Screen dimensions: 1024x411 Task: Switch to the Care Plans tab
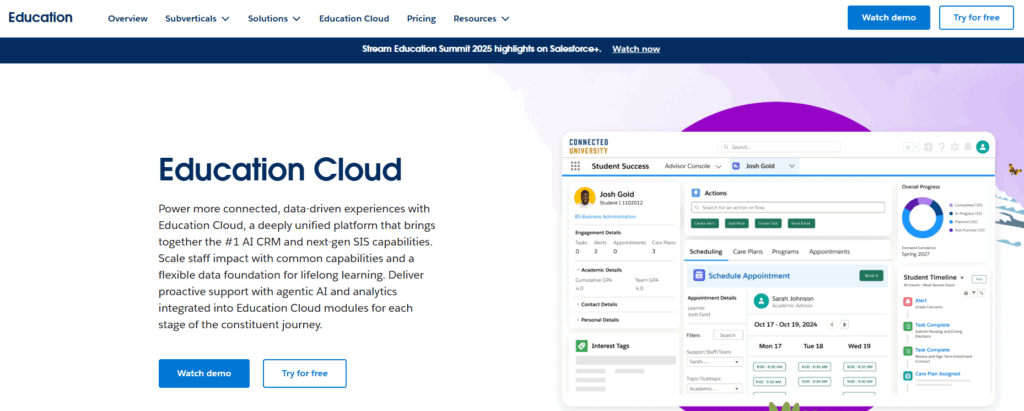748,252
